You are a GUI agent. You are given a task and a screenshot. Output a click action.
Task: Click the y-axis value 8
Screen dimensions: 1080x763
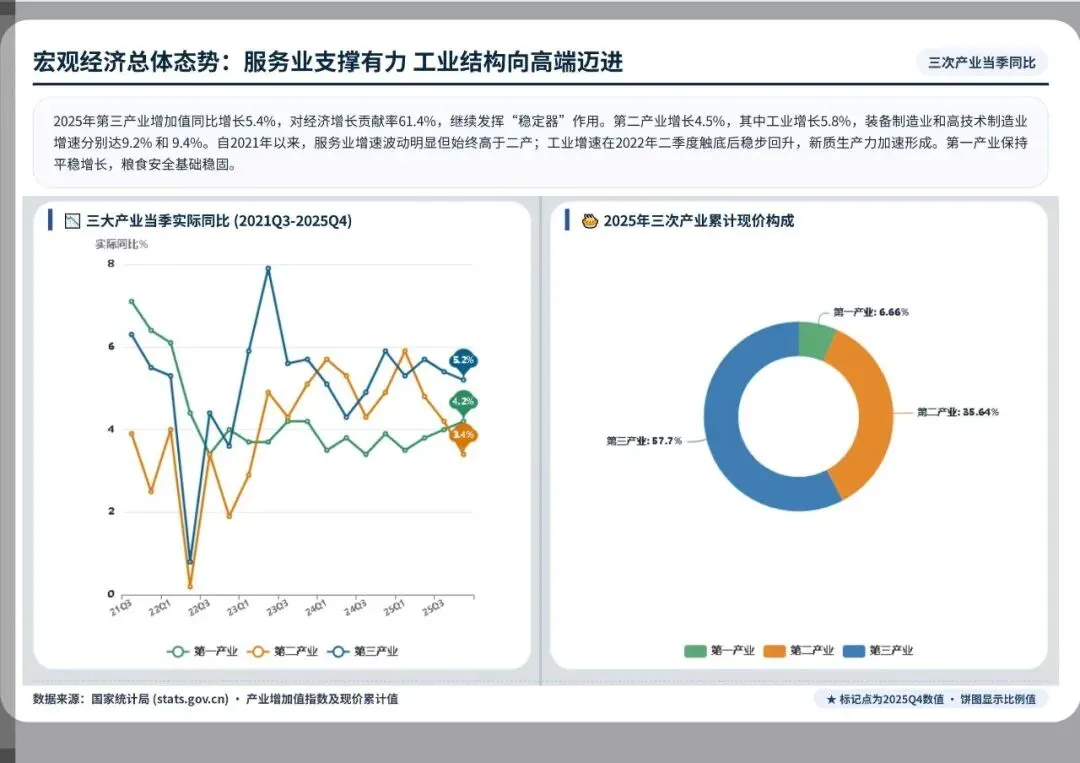click(x=111, y=264)
